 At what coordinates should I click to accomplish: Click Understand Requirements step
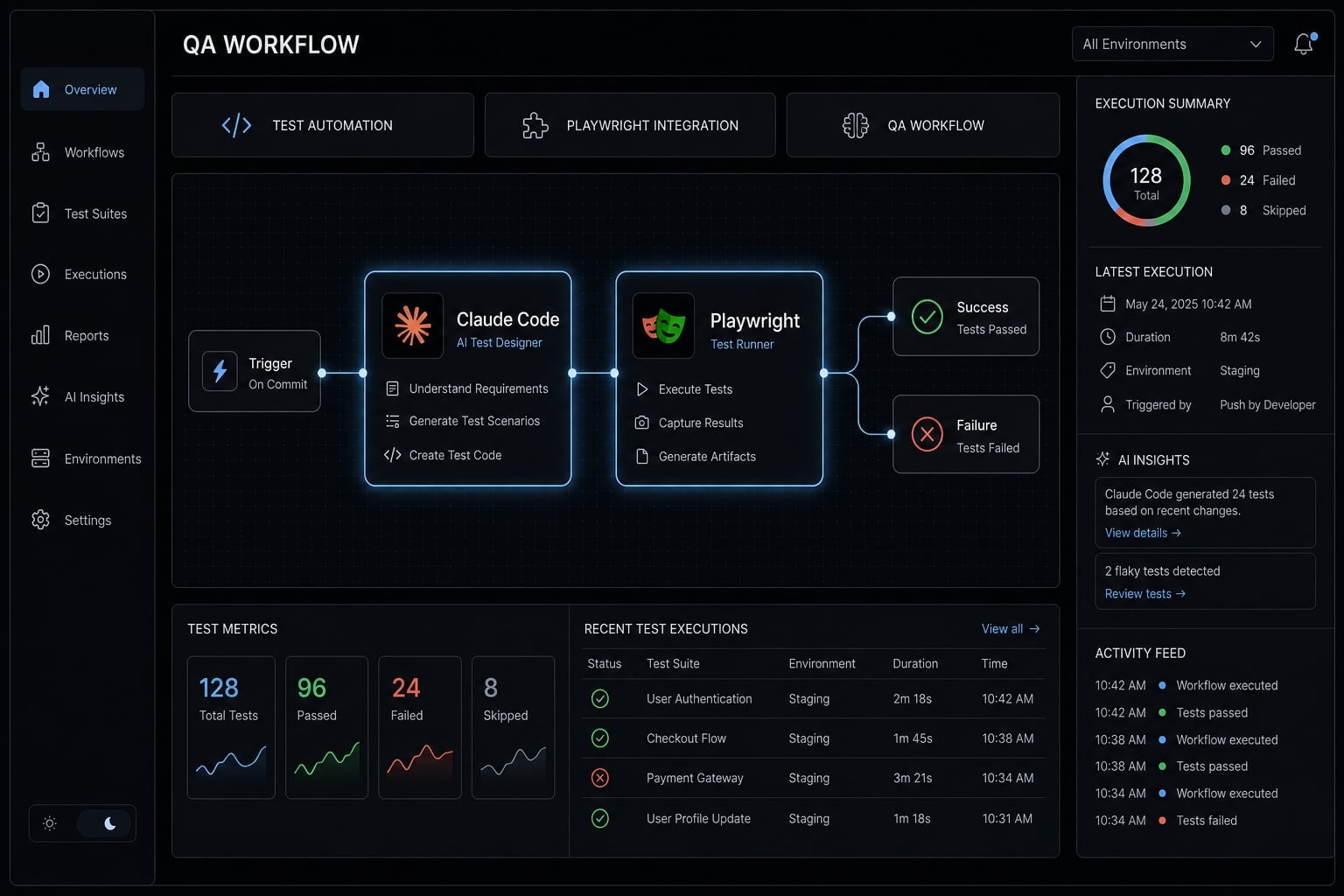click(x=467, y=388)
